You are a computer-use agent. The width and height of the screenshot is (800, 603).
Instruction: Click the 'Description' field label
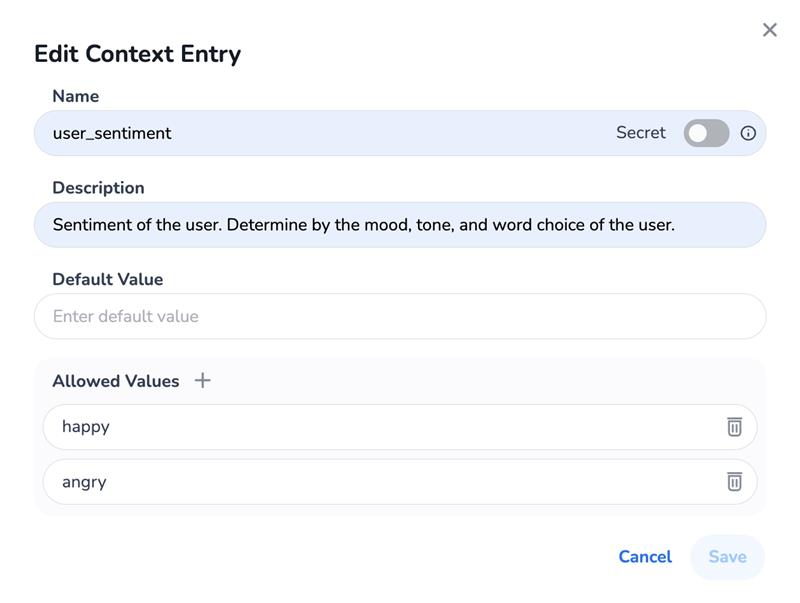(98, 188)
